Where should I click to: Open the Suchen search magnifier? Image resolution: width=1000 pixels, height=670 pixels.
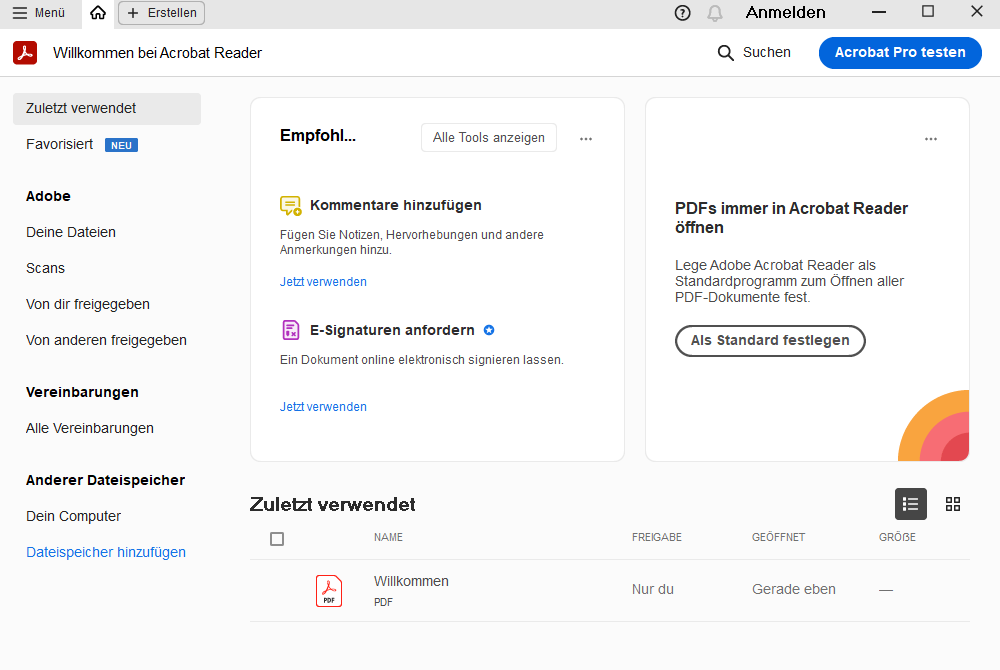point(725,53)
